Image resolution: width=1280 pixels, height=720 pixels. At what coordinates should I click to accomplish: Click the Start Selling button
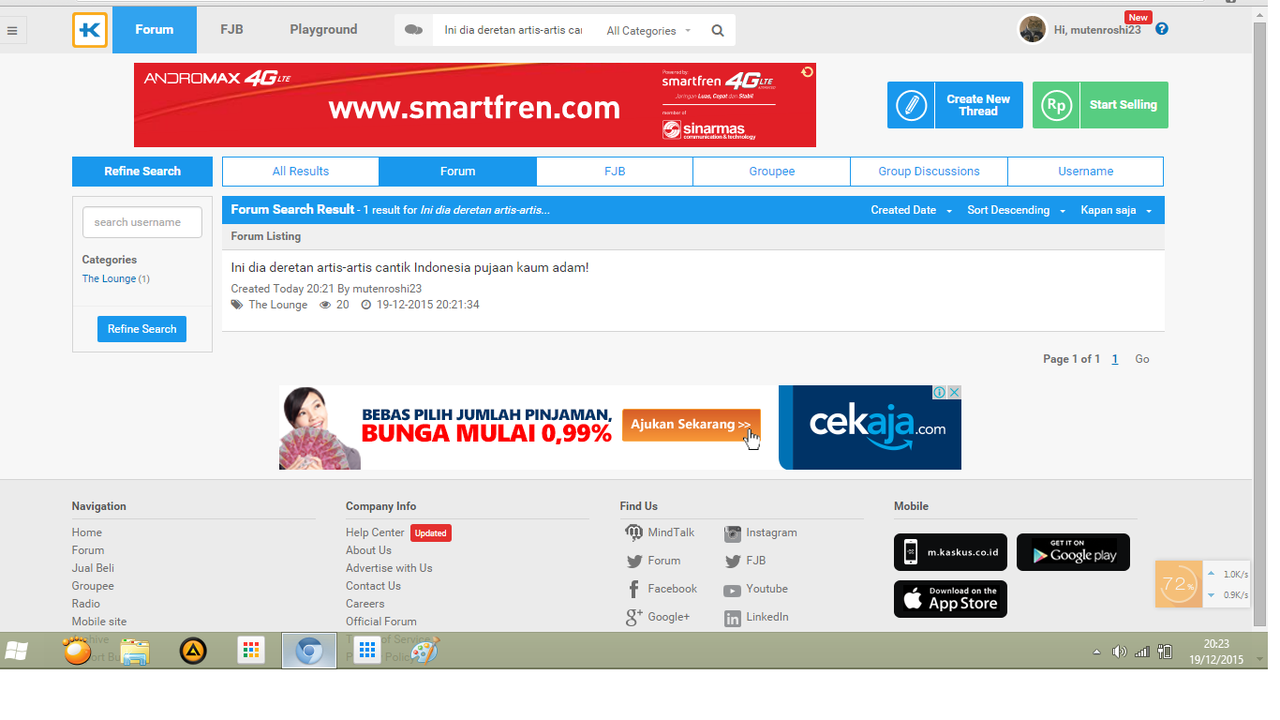click(x=1100, y=105)
